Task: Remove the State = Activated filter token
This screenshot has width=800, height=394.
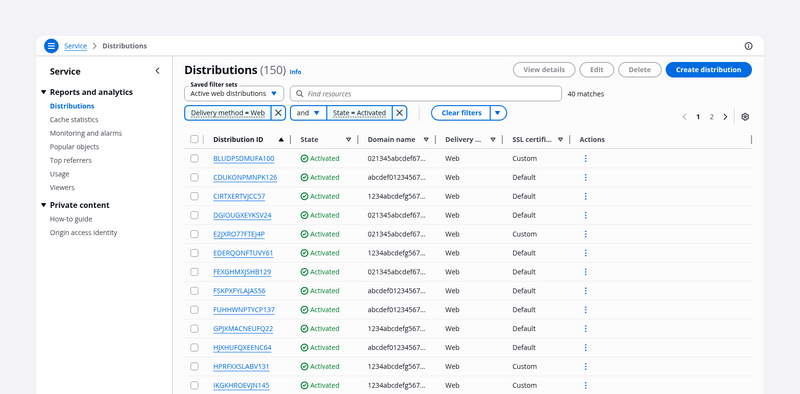Action: pyautogui.click(x=399, y=113)
